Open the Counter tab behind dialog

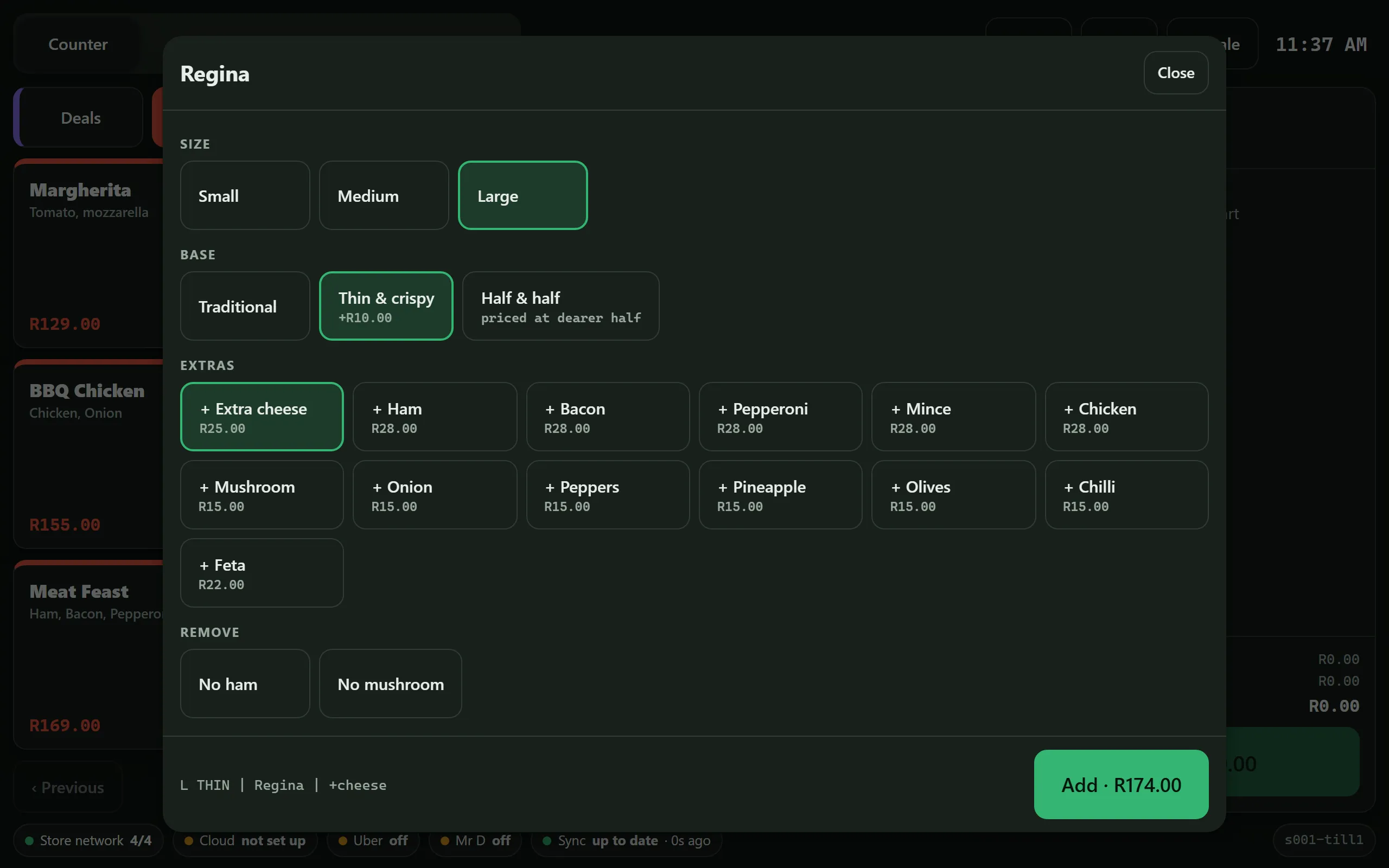click(x=78, y=44)
